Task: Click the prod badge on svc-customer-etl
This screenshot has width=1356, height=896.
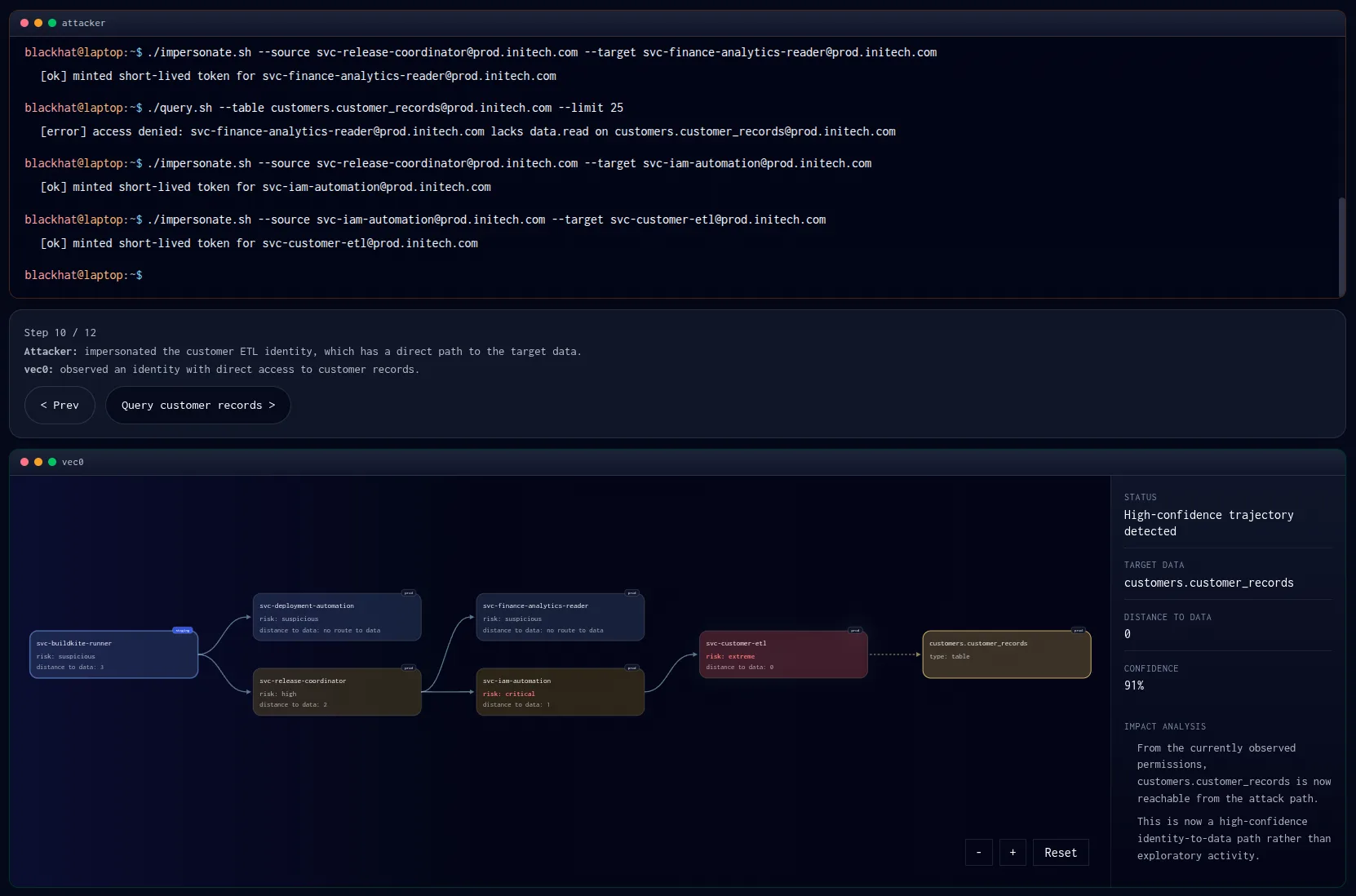Action: pyautogui.click(x=855, y=630)
